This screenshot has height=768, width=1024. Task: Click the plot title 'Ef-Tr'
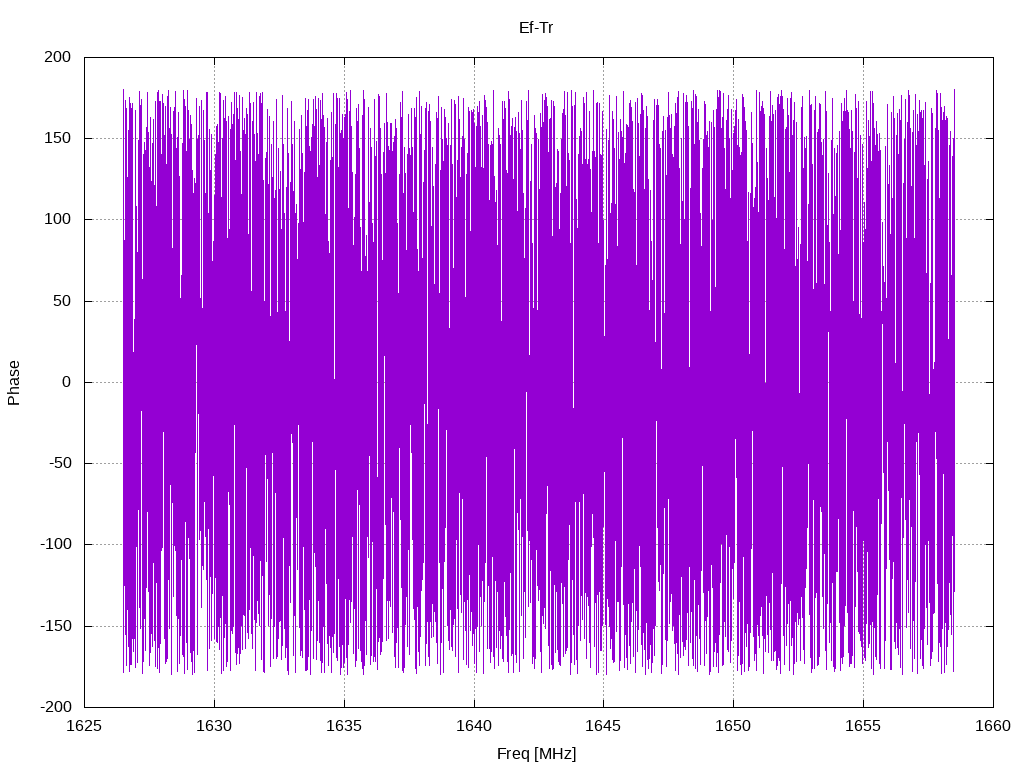(x=536, y=28)
